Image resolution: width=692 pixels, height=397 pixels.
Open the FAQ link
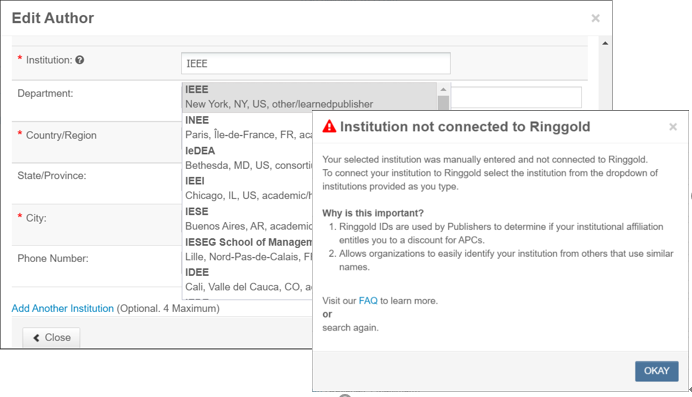[x=368, y=301]
